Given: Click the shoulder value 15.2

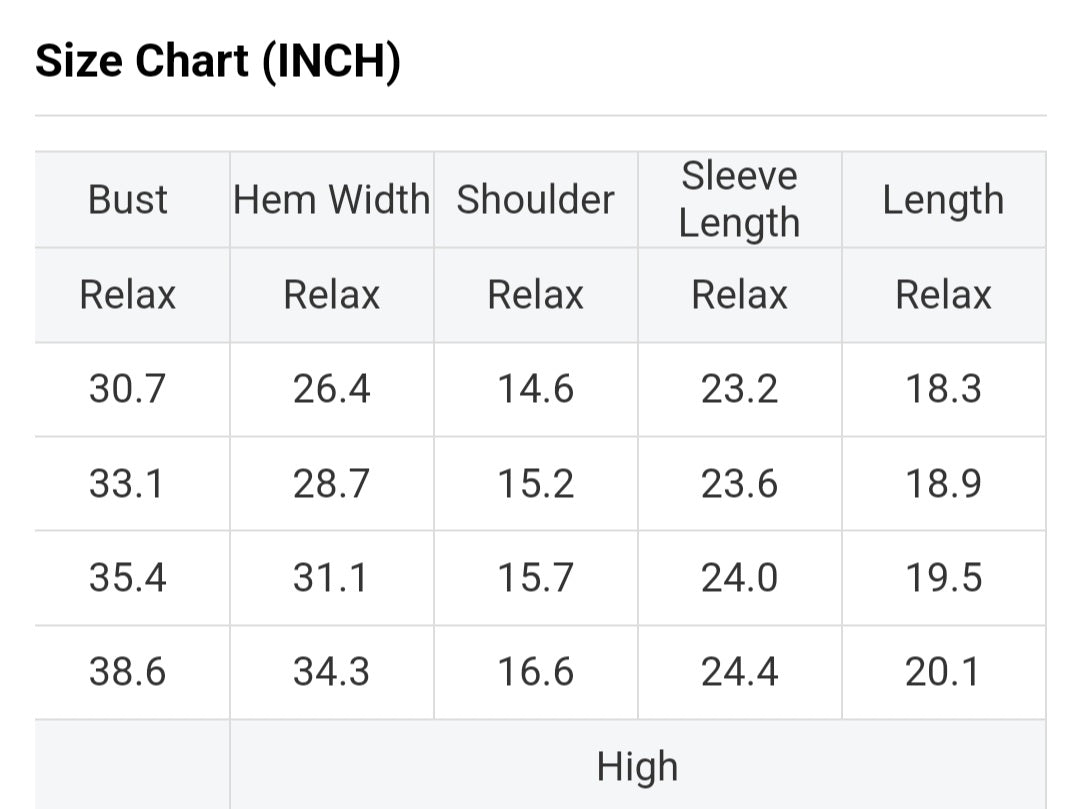Looking at the screenshot, I should [536, 484].
